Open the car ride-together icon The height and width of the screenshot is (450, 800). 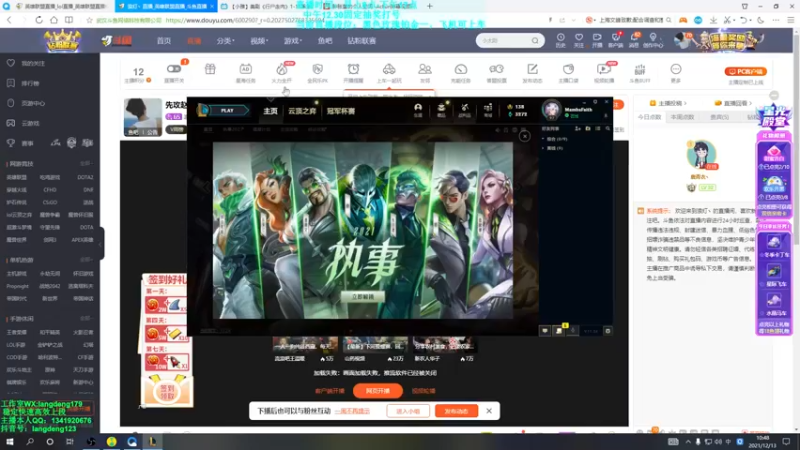(x=389, y=69)
